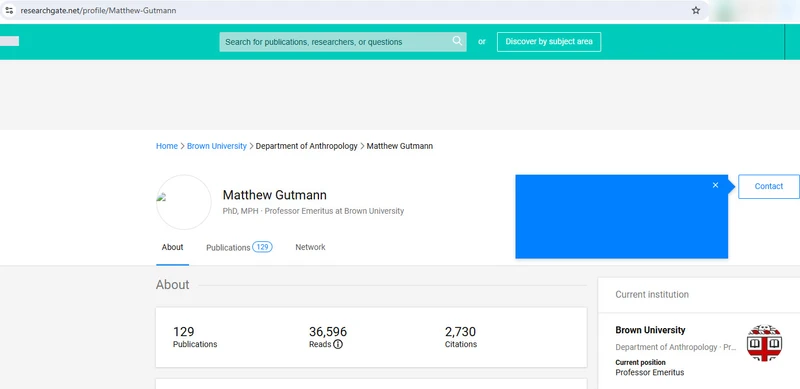
Task: Click the PhD, MPH title line
Action: tap(313, 211)
